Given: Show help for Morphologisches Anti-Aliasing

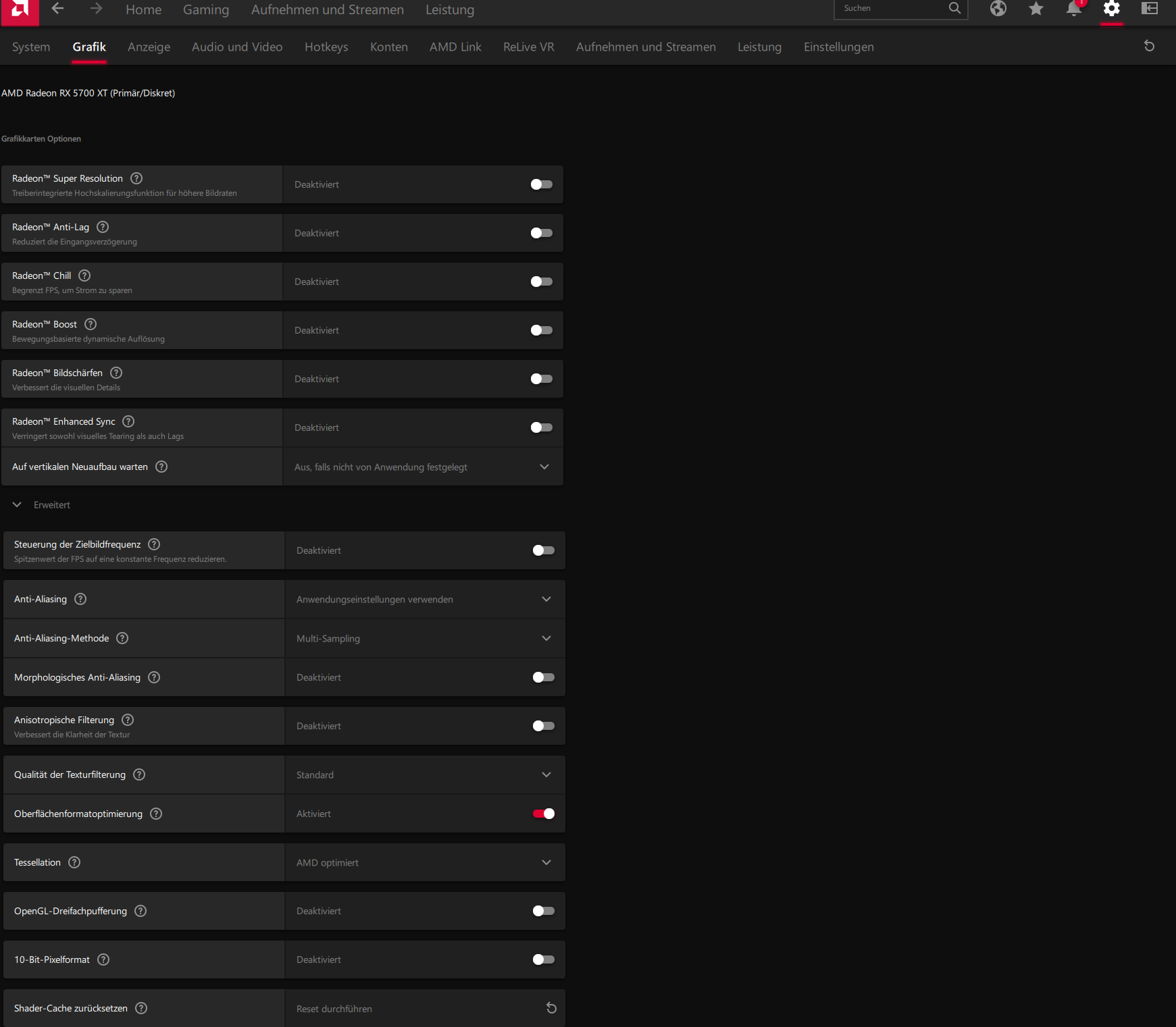Looking at the screenshot, I should click(154, 677).
